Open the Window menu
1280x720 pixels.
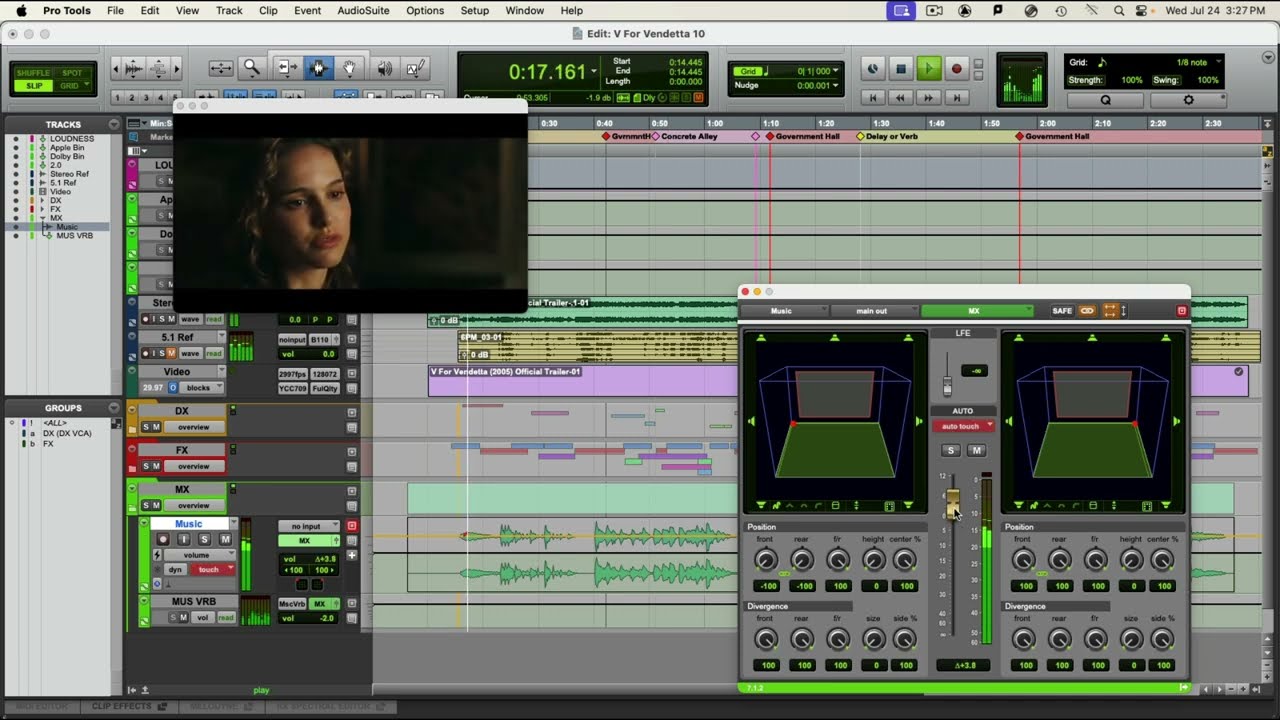525,11
